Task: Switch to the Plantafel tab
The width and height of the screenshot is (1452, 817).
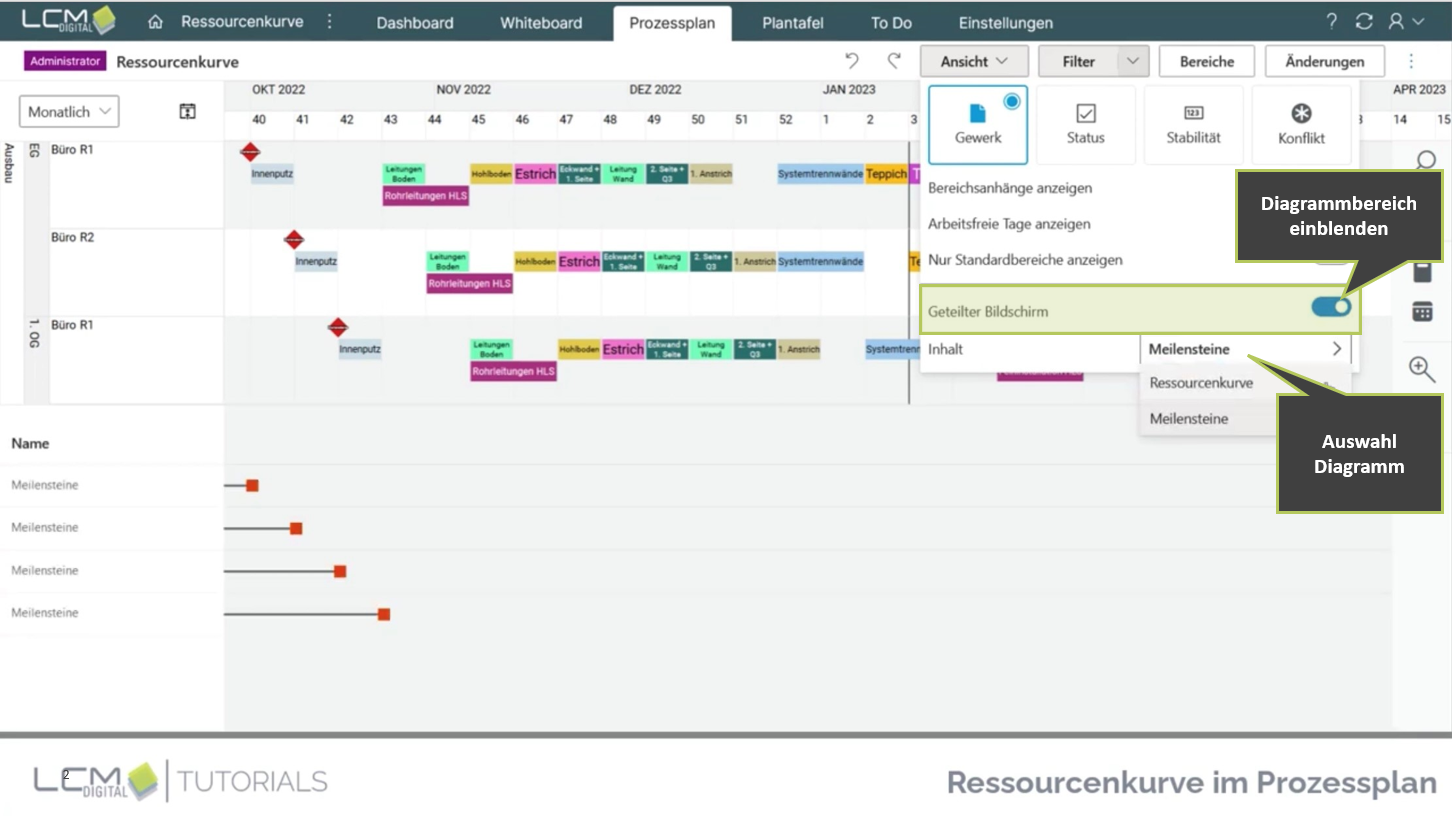Action: click(x=793, y=23)
